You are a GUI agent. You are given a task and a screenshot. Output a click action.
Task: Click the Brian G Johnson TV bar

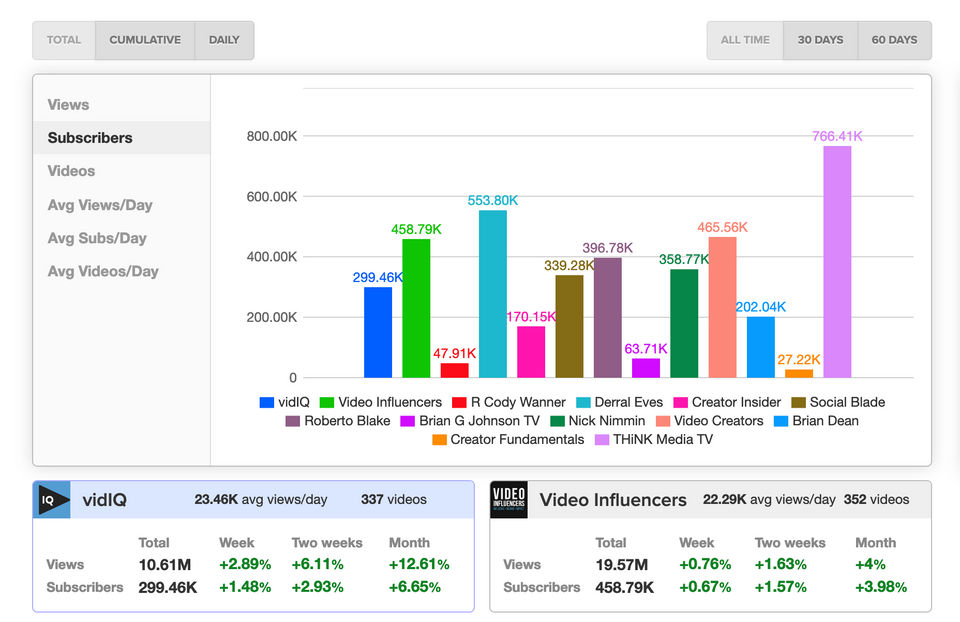(x=646, y=368)
